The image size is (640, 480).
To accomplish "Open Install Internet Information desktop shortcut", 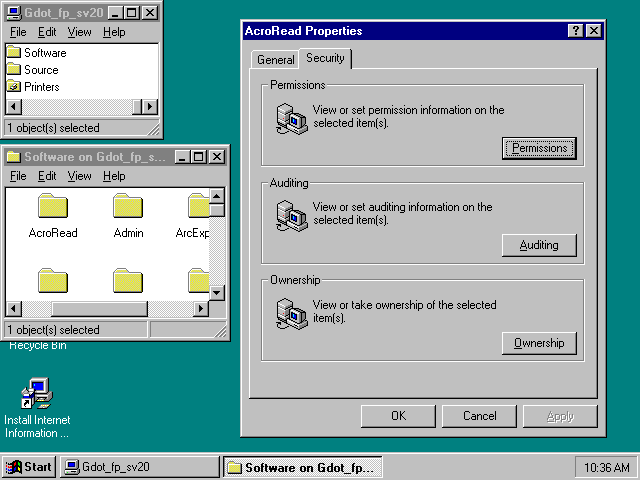I will click(37, 408).
